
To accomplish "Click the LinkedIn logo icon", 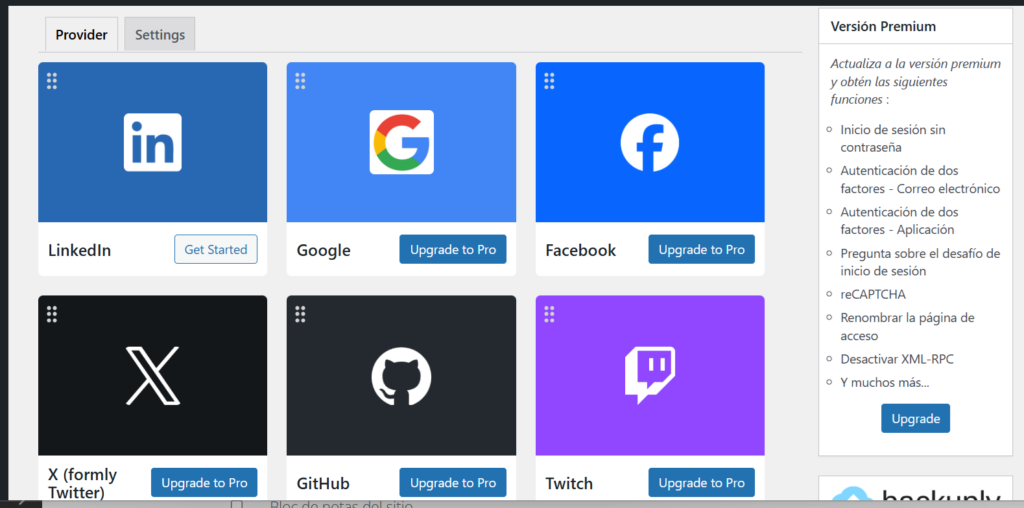I will 153,142.
